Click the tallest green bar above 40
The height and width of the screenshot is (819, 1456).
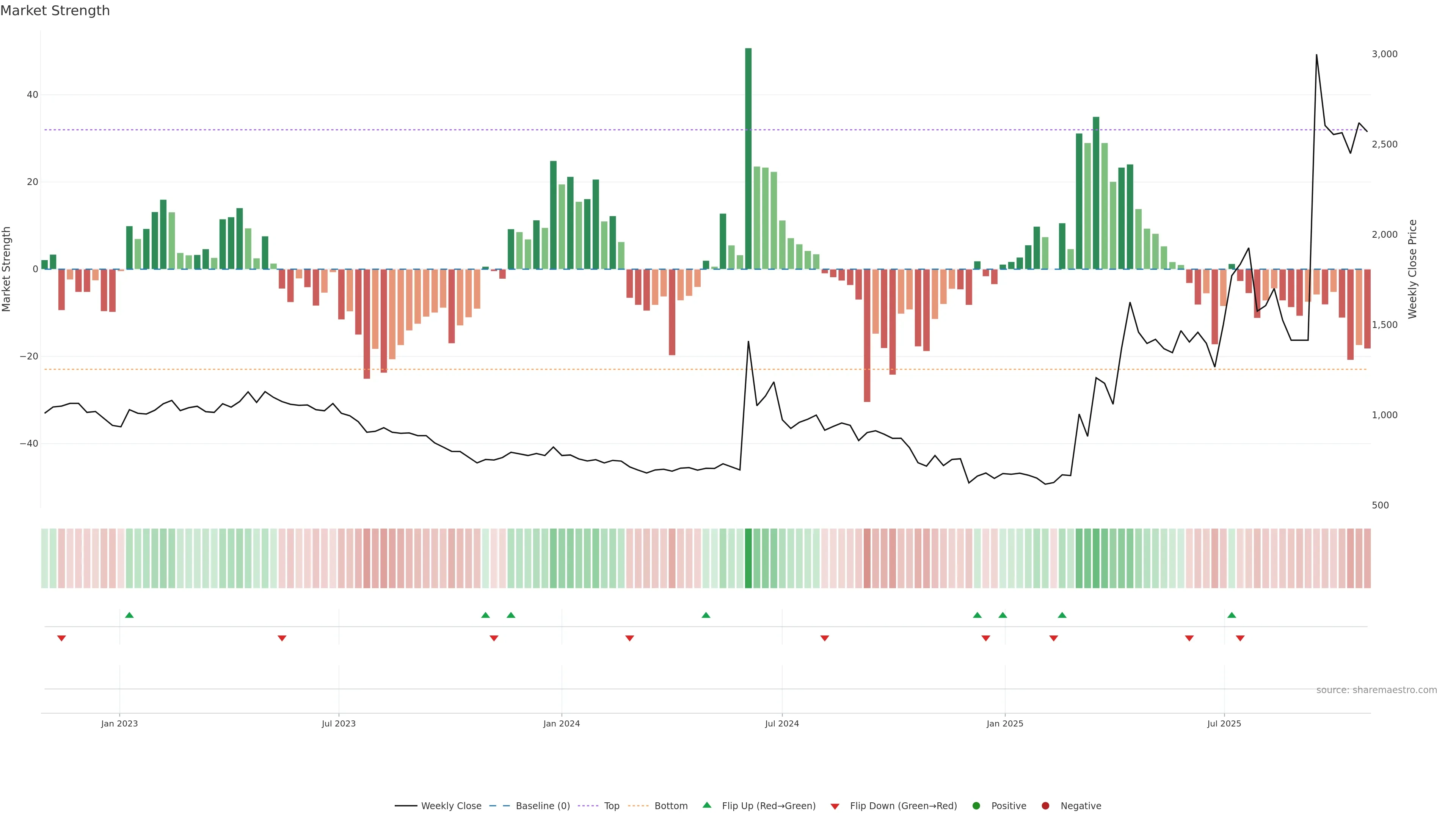click(748, 158)
